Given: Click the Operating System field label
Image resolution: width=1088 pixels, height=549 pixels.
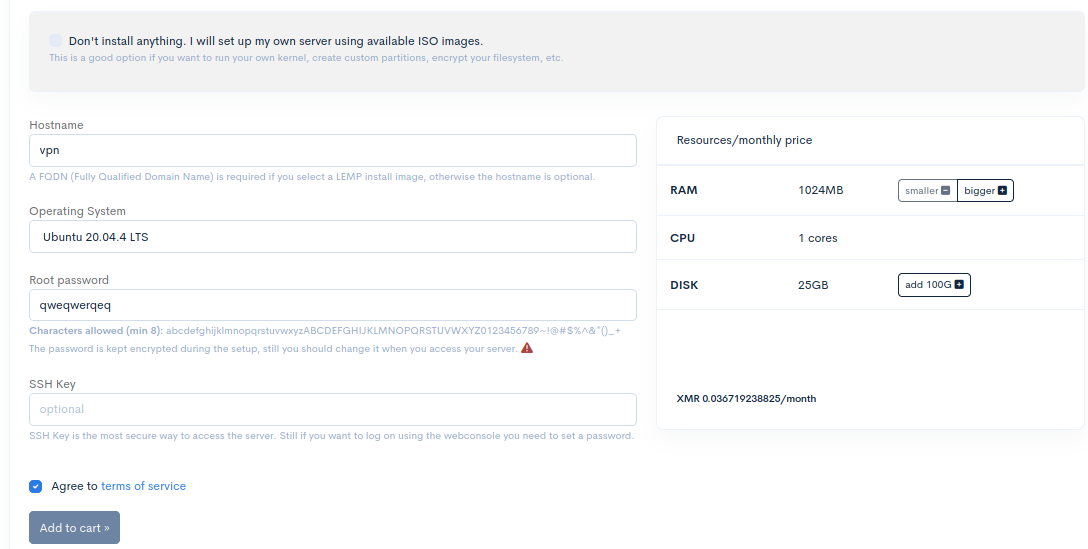Looking at the screenshot, I should point(77,211).
